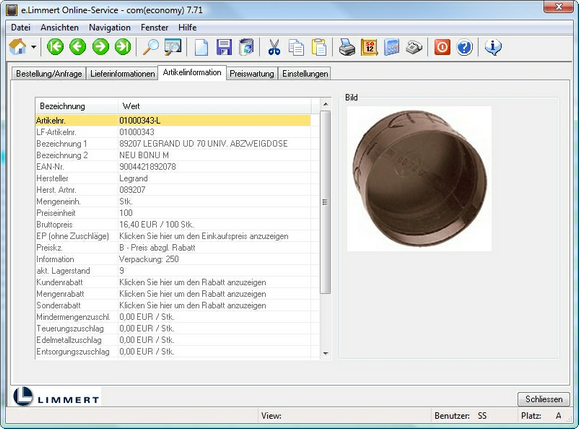Open the dropdown arrow beside Home icon
This screenshot has height=429, width=579.
coord(34,47)
